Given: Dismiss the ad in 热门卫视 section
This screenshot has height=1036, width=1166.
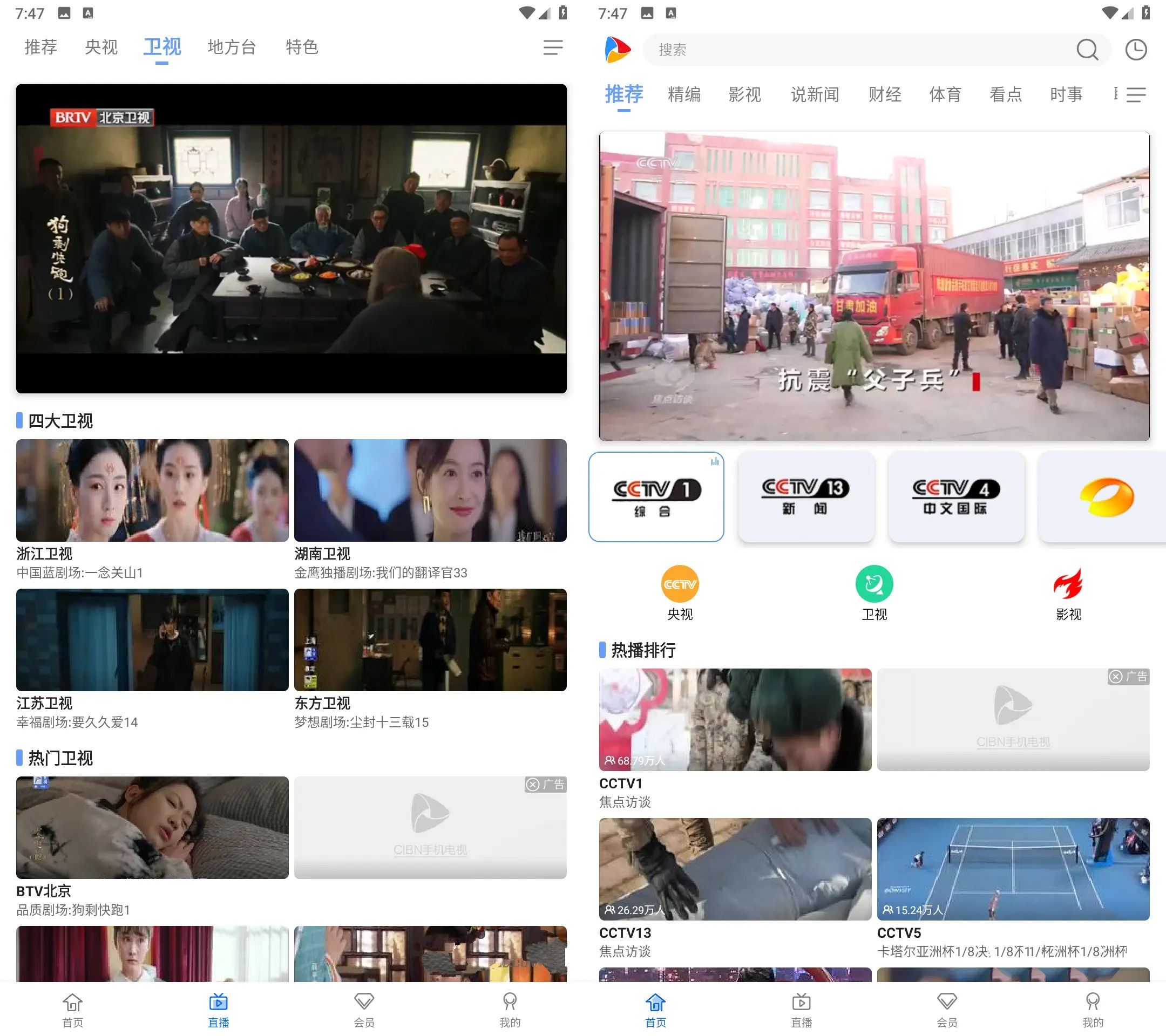Looking at the screenshot, I should (533, 785).
